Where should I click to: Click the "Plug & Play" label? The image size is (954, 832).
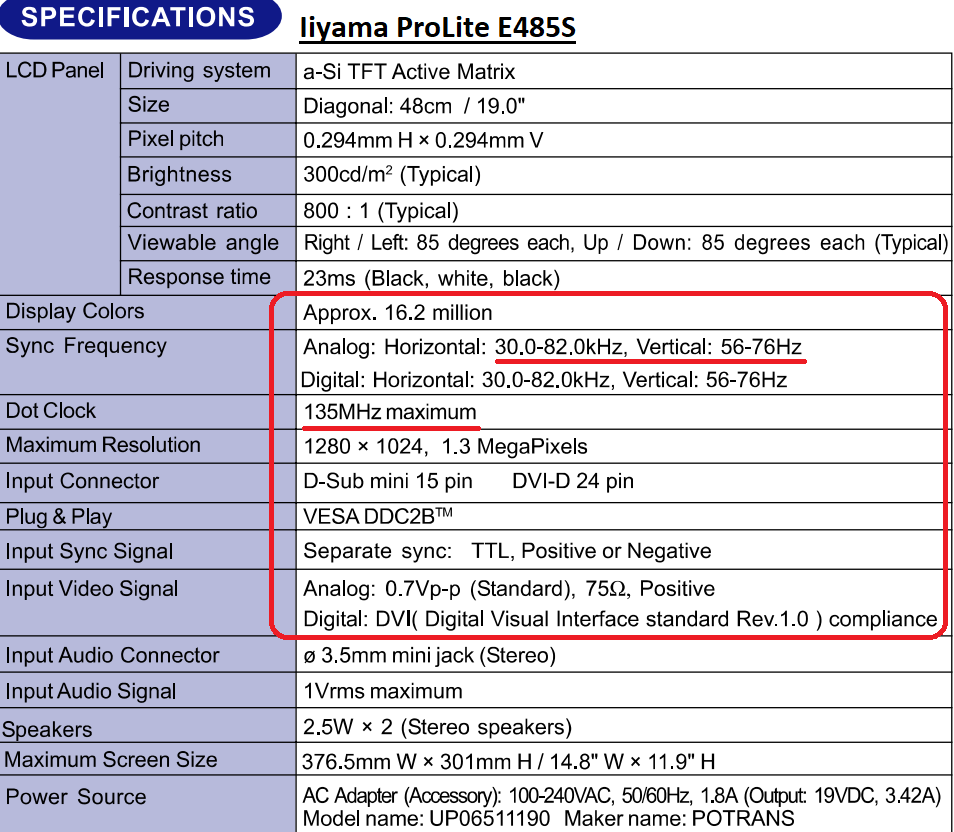click(x=58, y=517)
